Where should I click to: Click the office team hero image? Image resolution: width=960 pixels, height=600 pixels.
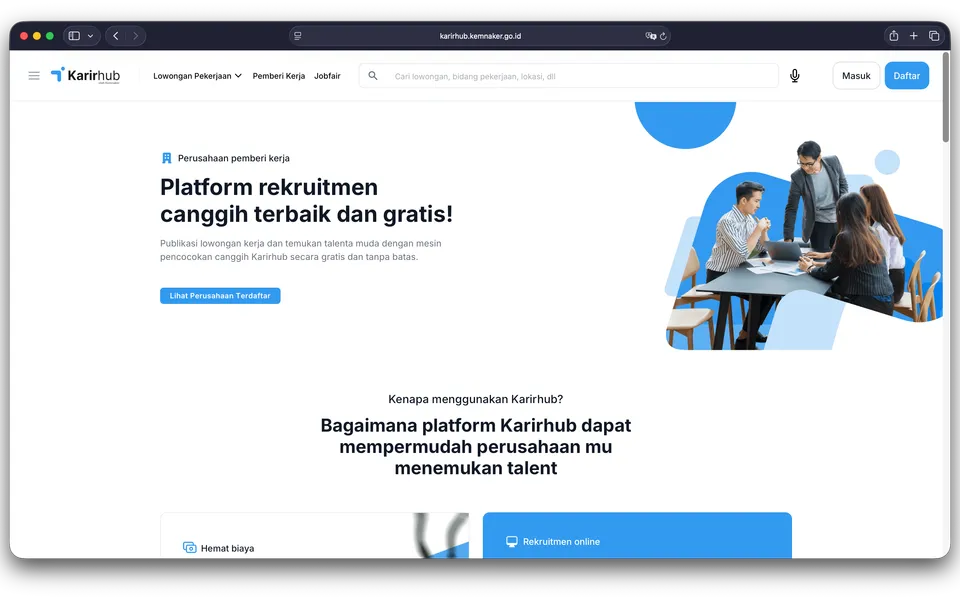[803, 245]
